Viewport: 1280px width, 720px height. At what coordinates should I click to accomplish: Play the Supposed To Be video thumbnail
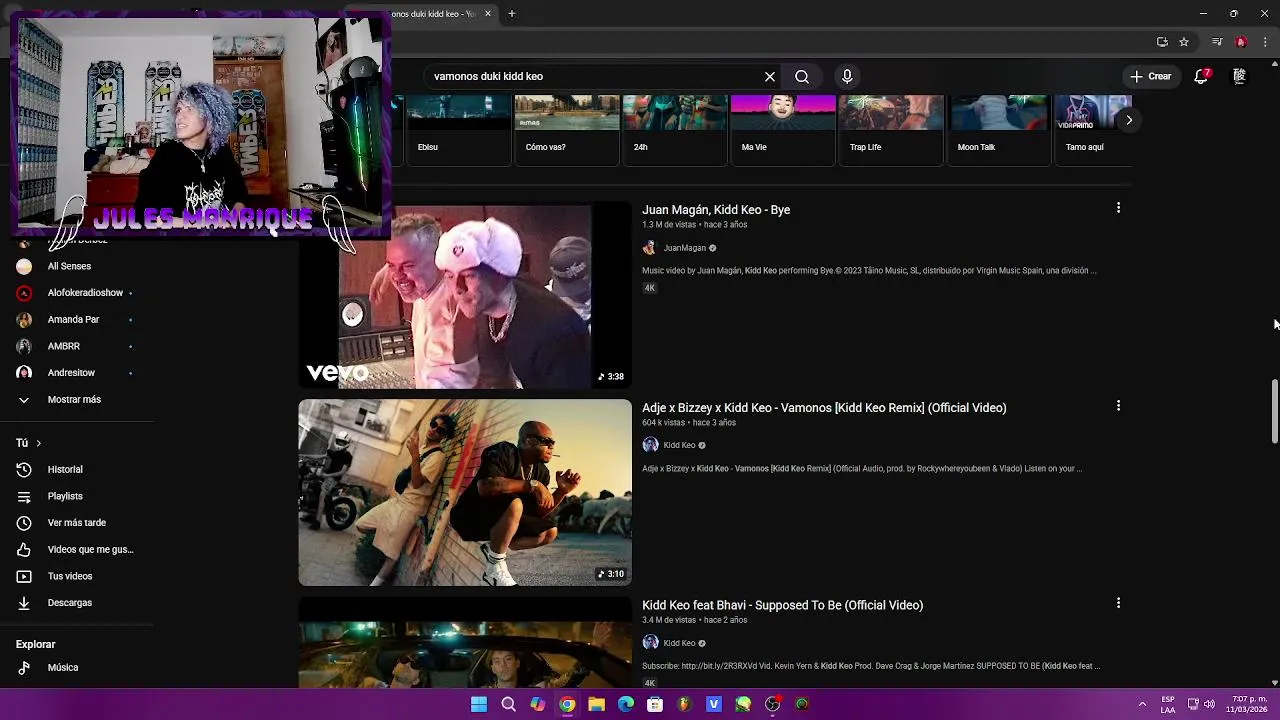pos(465,643)
